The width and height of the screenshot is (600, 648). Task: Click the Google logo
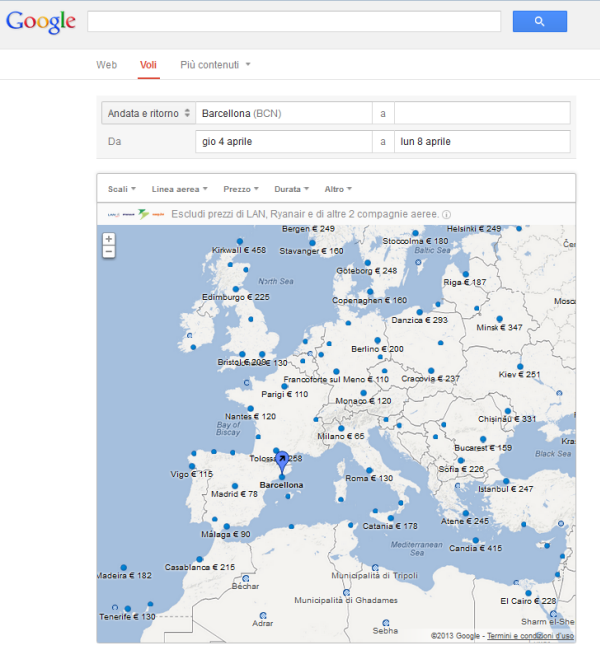point(40,22)
